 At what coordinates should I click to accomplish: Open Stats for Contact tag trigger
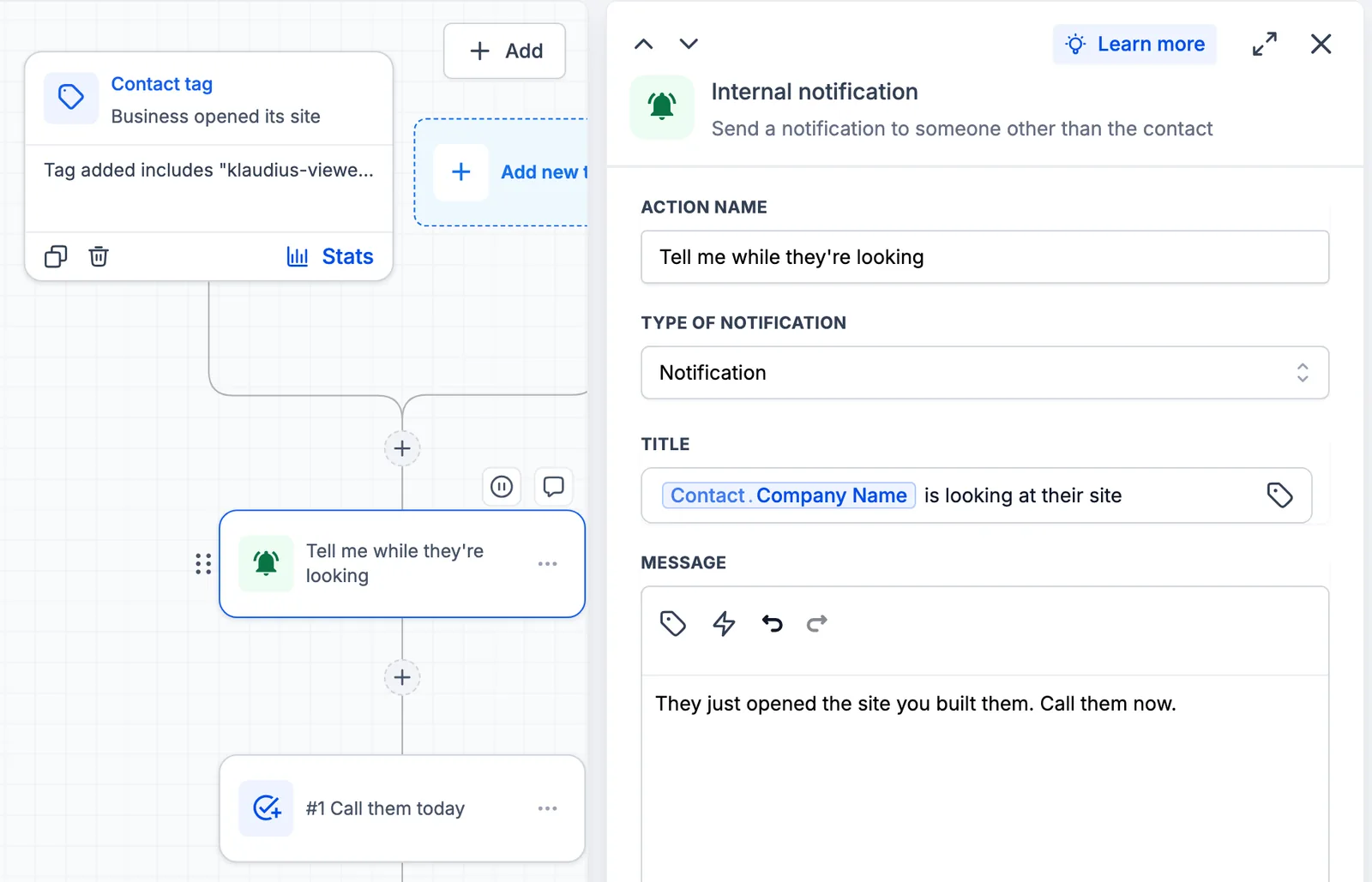[x=330, y=256]
